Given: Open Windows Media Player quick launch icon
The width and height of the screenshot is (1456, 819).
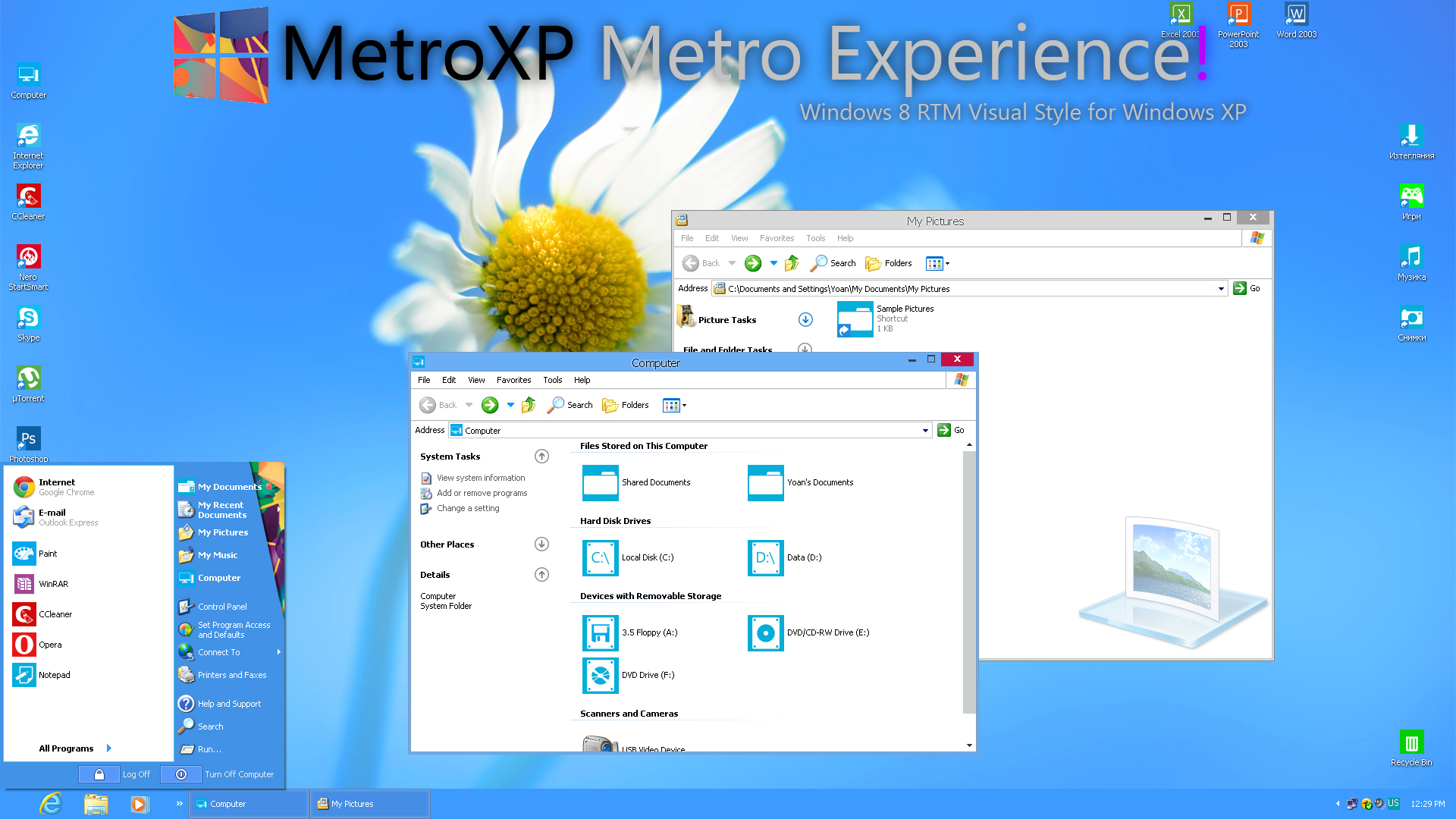Looking at the screenshot, I should coord(139,804).
